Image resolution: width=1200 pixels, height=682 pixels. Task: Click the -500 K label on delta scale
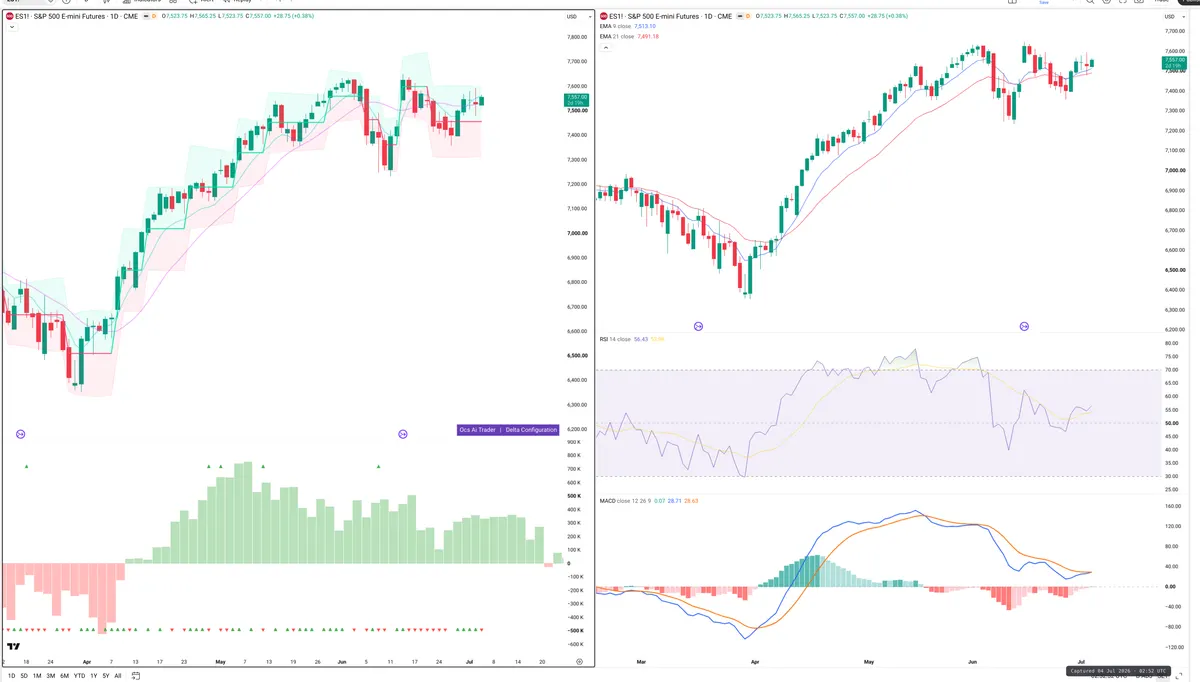575,631
